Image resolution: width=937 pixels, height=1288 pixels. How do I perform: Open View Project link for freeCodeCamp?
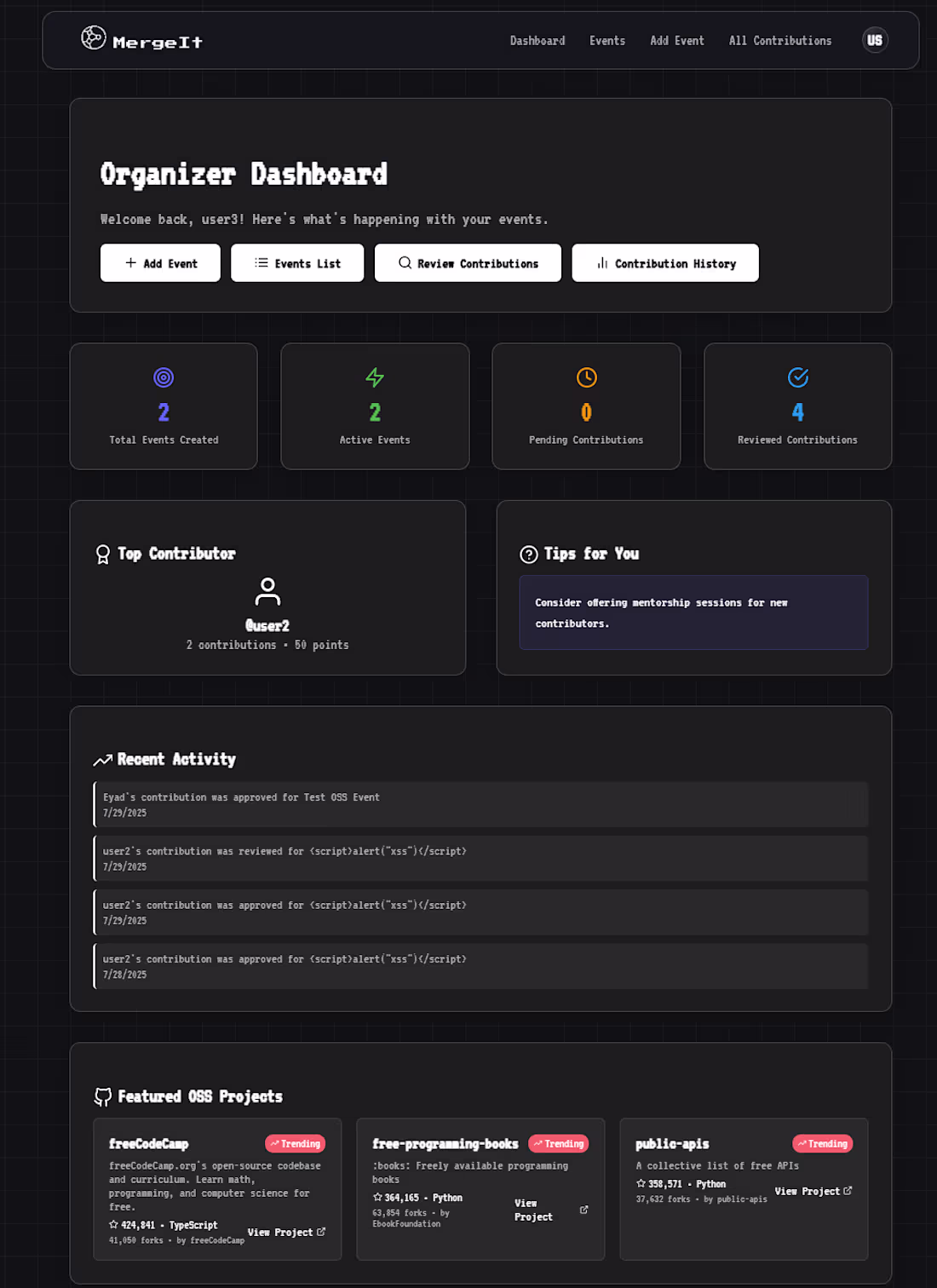[287, 1232]
